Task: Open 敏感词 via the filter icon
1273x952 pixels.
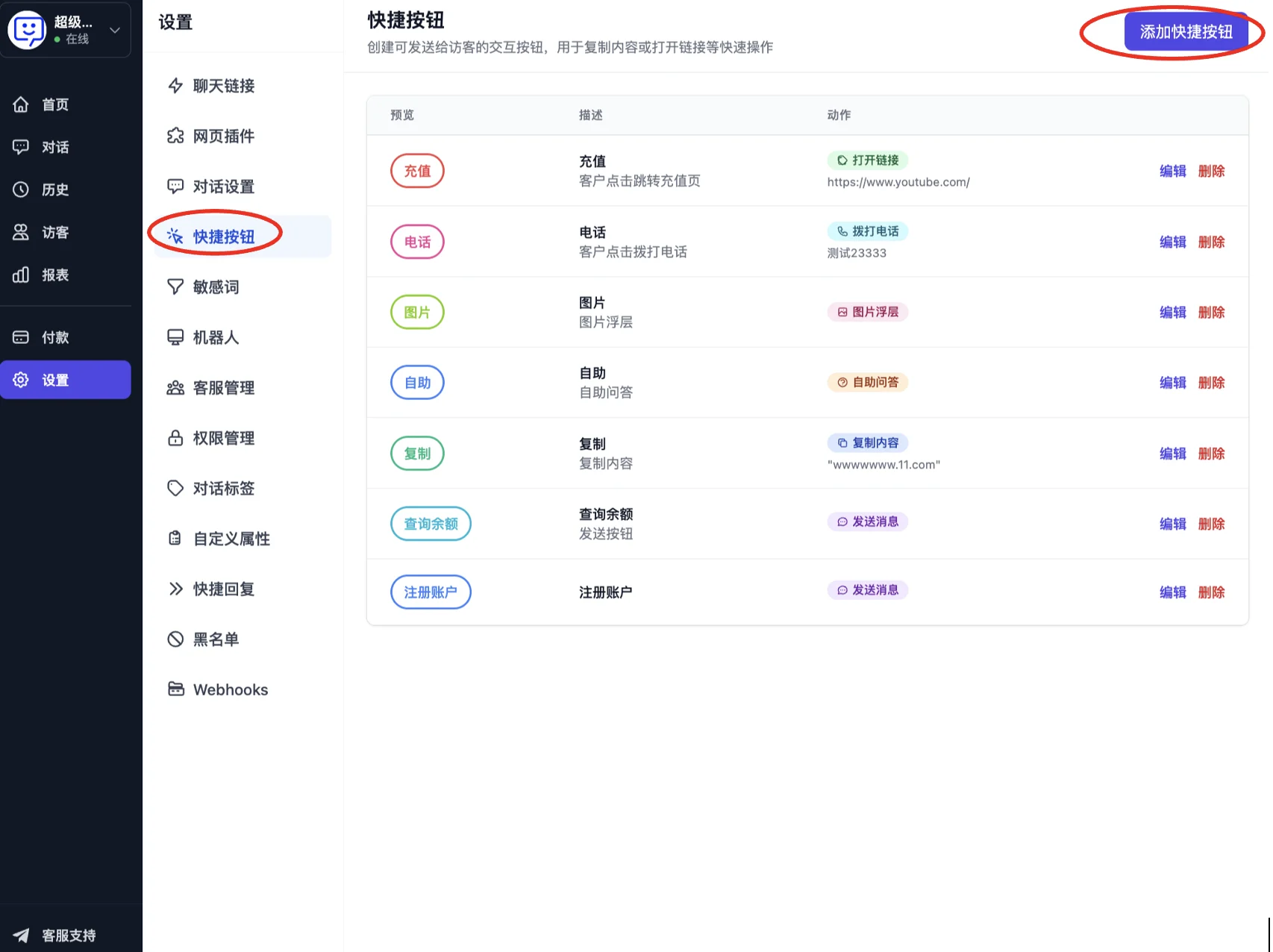Action: click(x=175, y=286)
